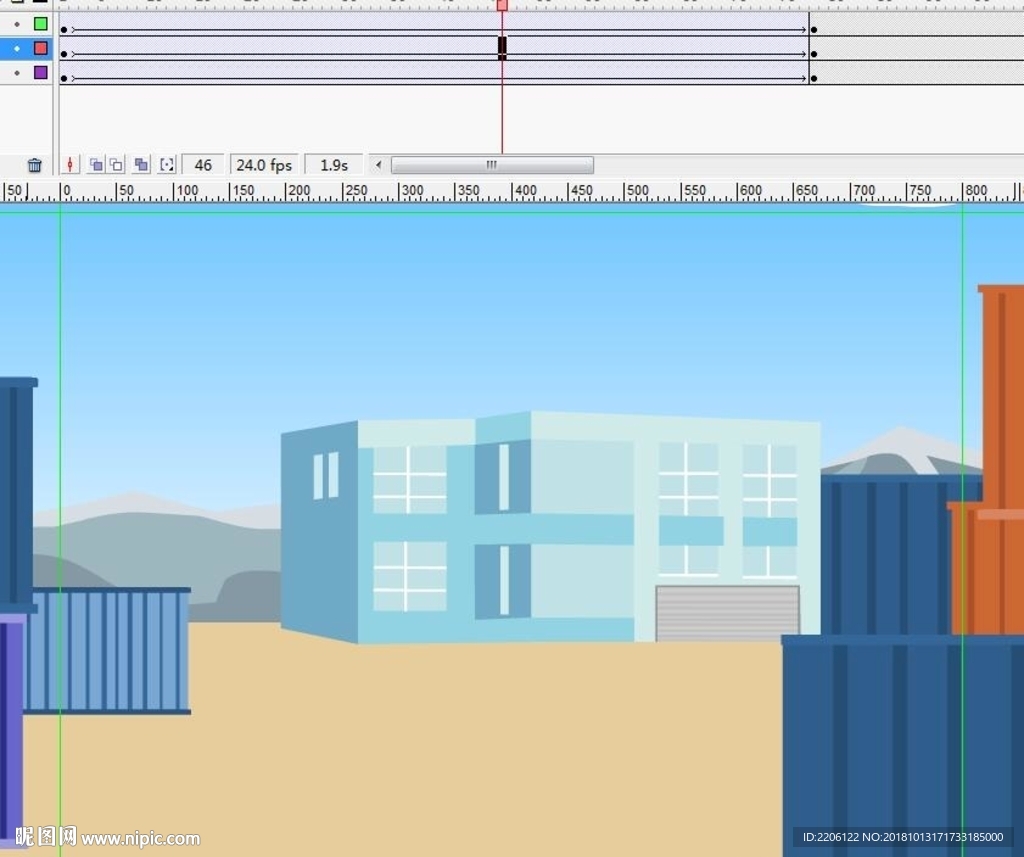
Task: Click the trash icon to delete layer
Action: tap(35, 165)
